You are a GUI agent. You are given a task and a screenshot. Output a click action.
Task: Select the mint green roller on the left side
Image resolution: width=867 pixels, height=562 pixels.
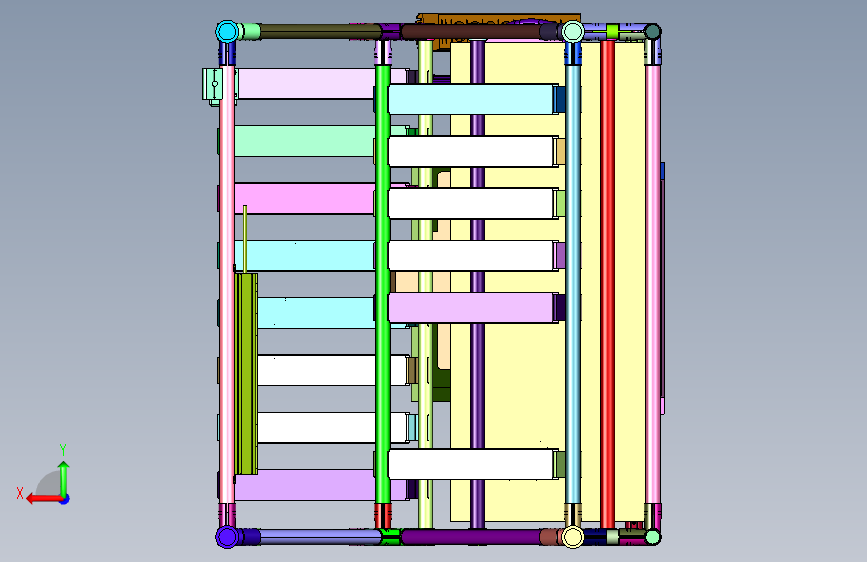coord(305,141)
